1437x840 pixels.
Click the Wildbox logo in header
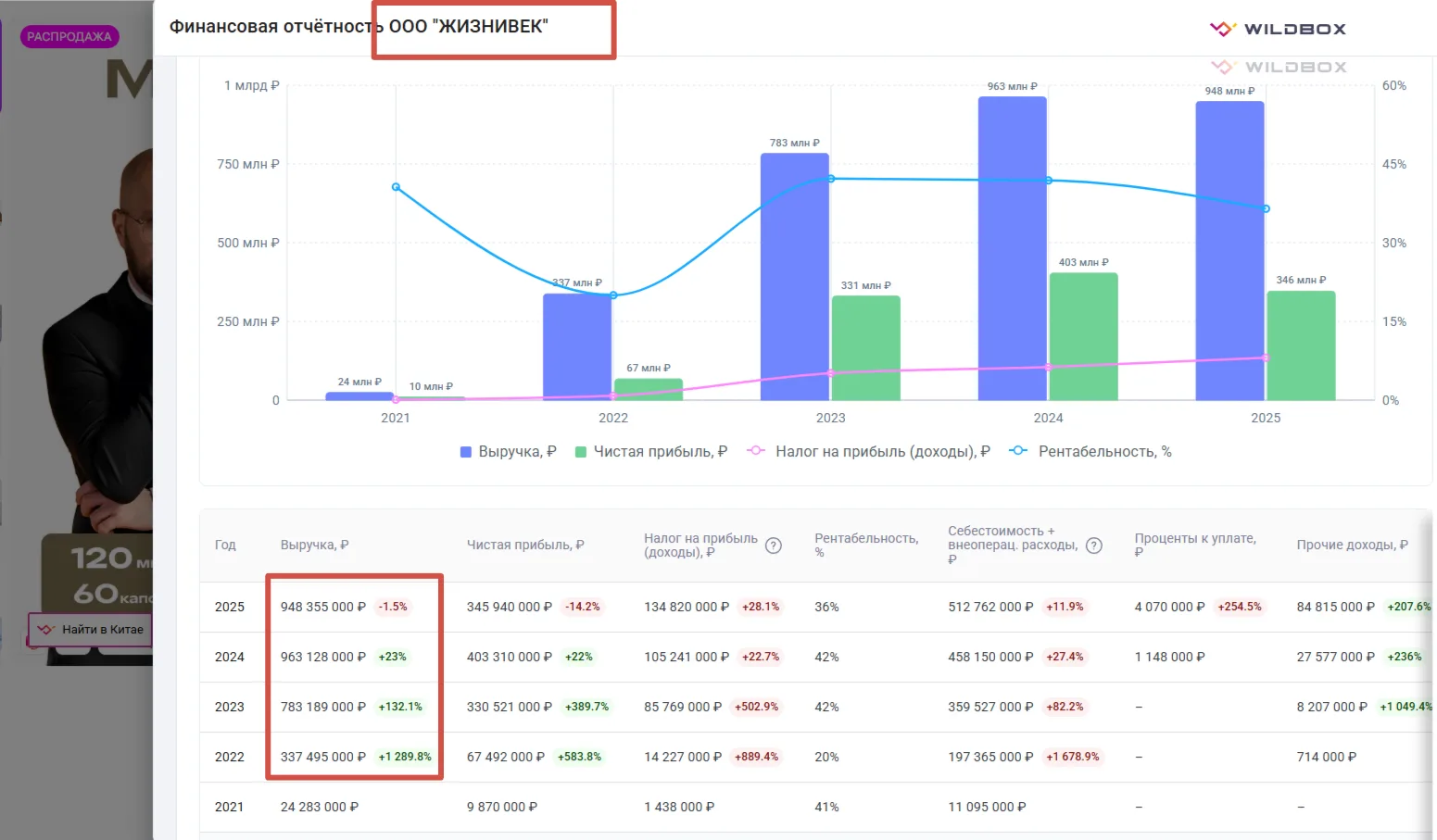1278,29
